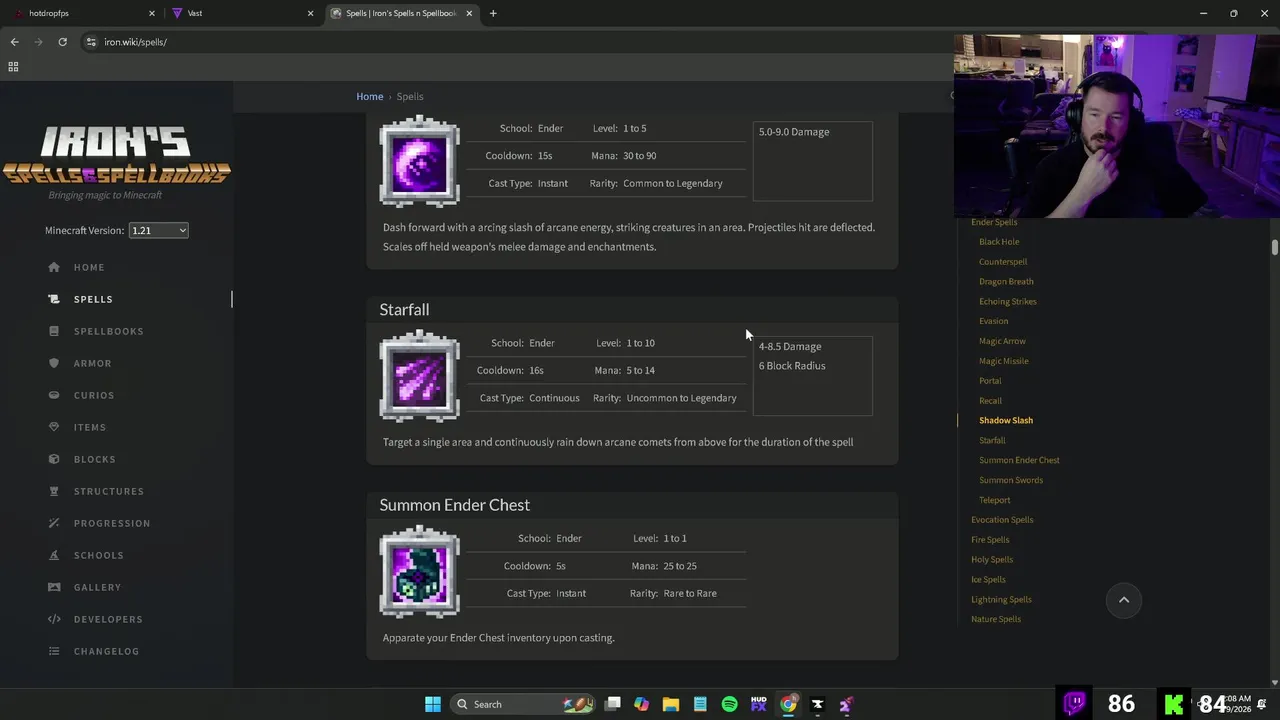Click the Shadow Slash spell icon
The image size is (1280, 720).
pyautogui.click(x=420, y=161)
